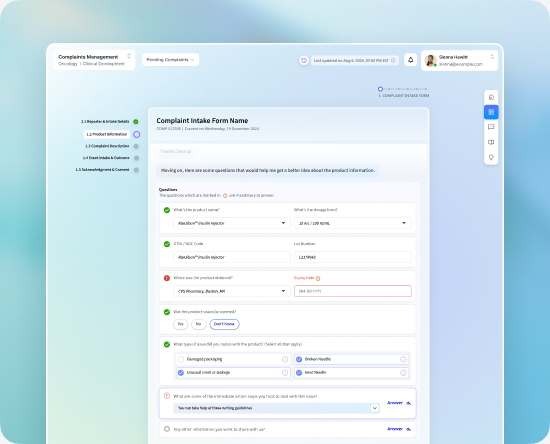Open the where product was obtained dropdown
The image size is (550, 444).
coord(232,291)
